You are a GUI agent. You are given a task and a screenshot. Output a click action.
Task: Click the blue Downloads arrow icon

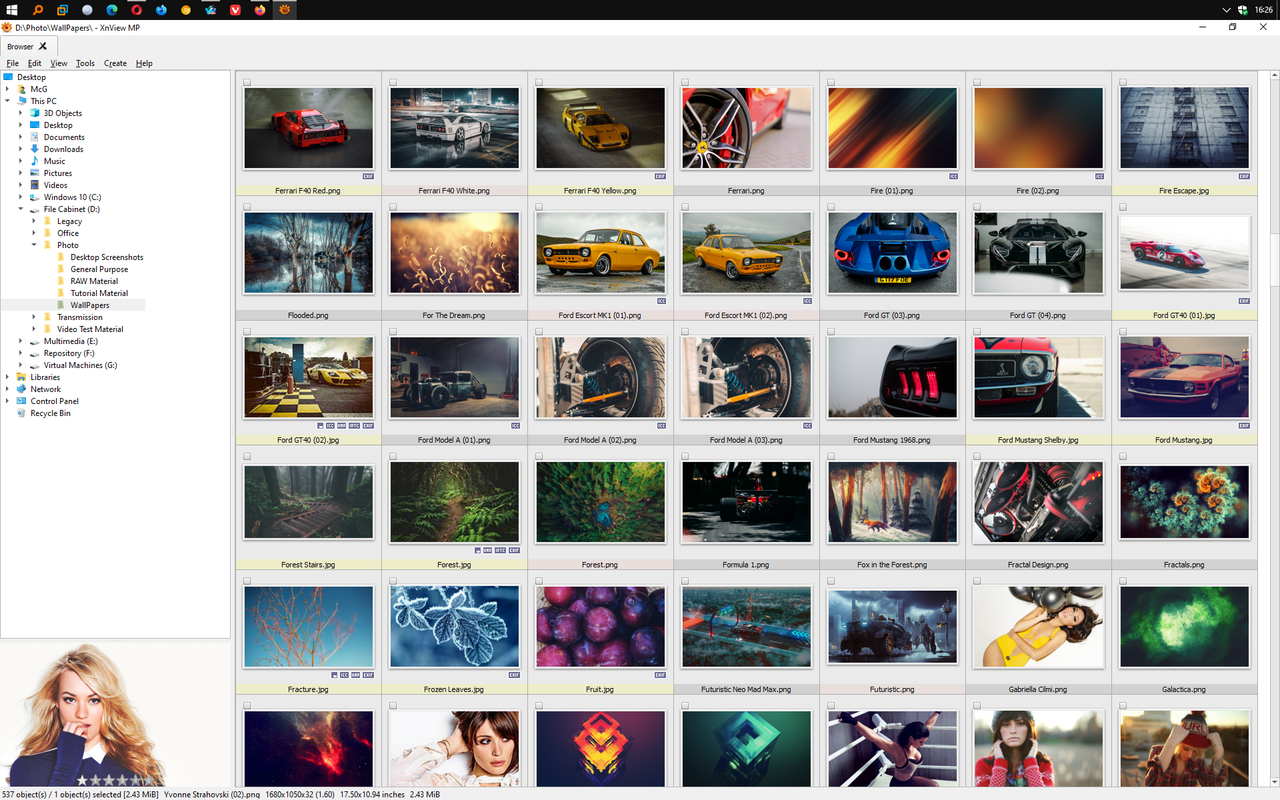[x=35, y=149]
